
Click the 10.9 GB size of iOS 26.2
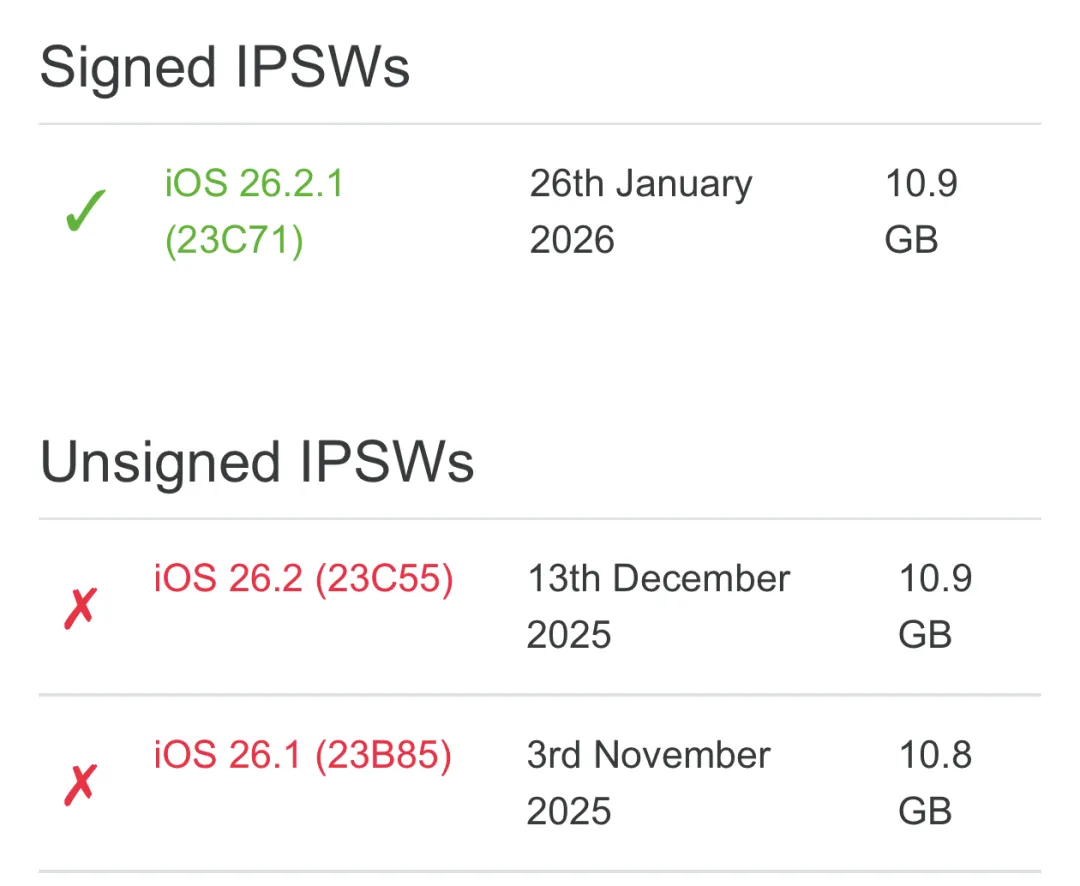[934, 606]
